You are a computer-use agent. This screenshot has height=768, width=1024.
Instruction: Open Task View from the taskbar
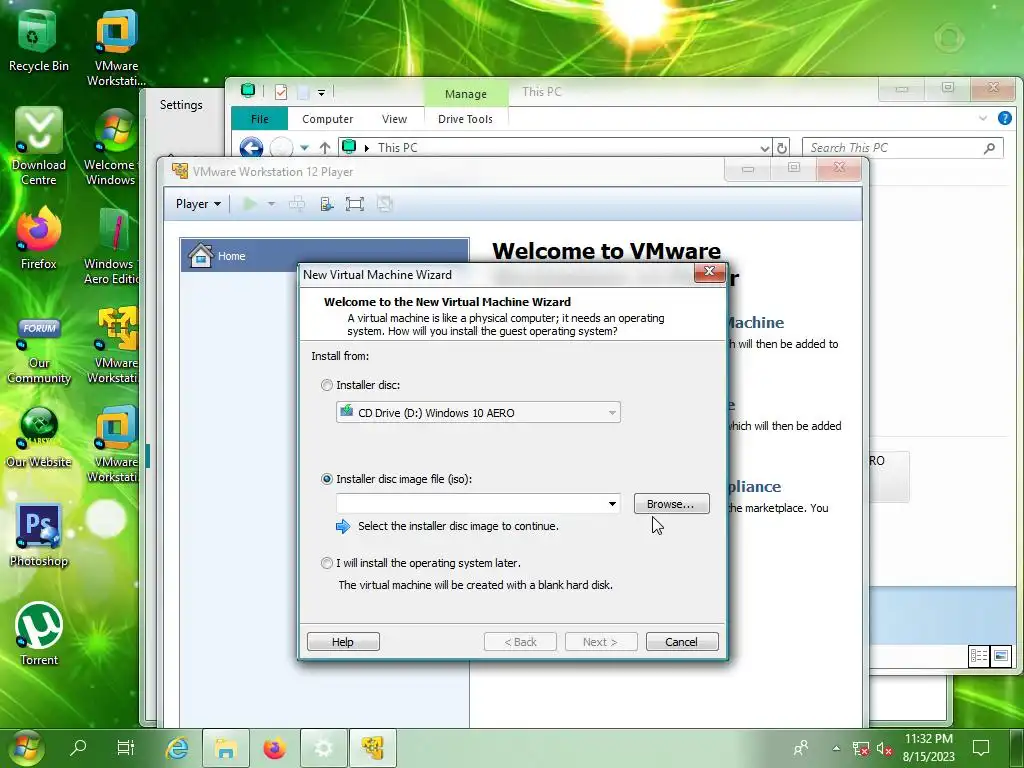pos(125,747)
